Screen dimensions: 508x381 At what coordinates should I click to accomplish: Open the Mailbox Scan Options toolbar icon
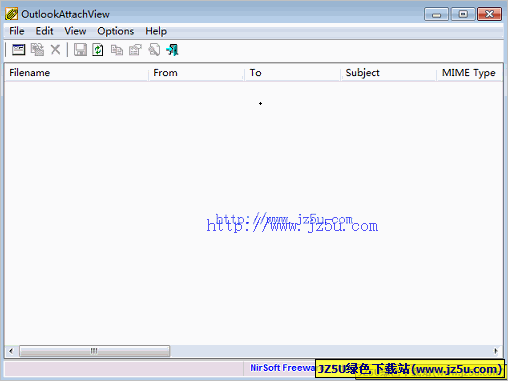pos(19,50)
